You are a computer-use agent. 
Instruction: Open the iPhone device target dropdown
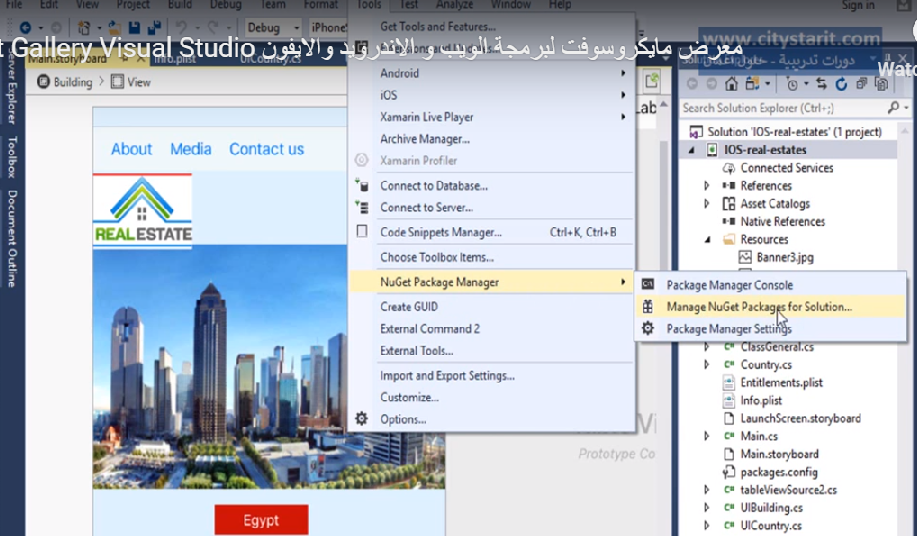coord(328,27)
